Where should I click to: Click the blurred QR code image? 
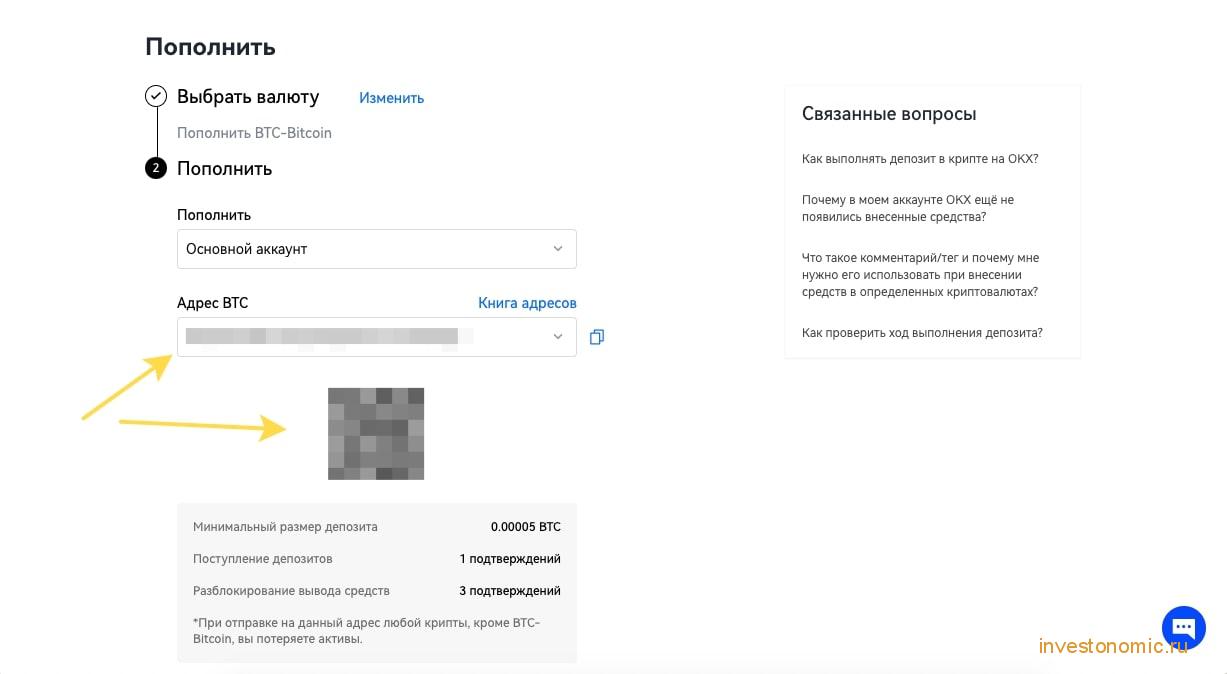pos(376,434)
